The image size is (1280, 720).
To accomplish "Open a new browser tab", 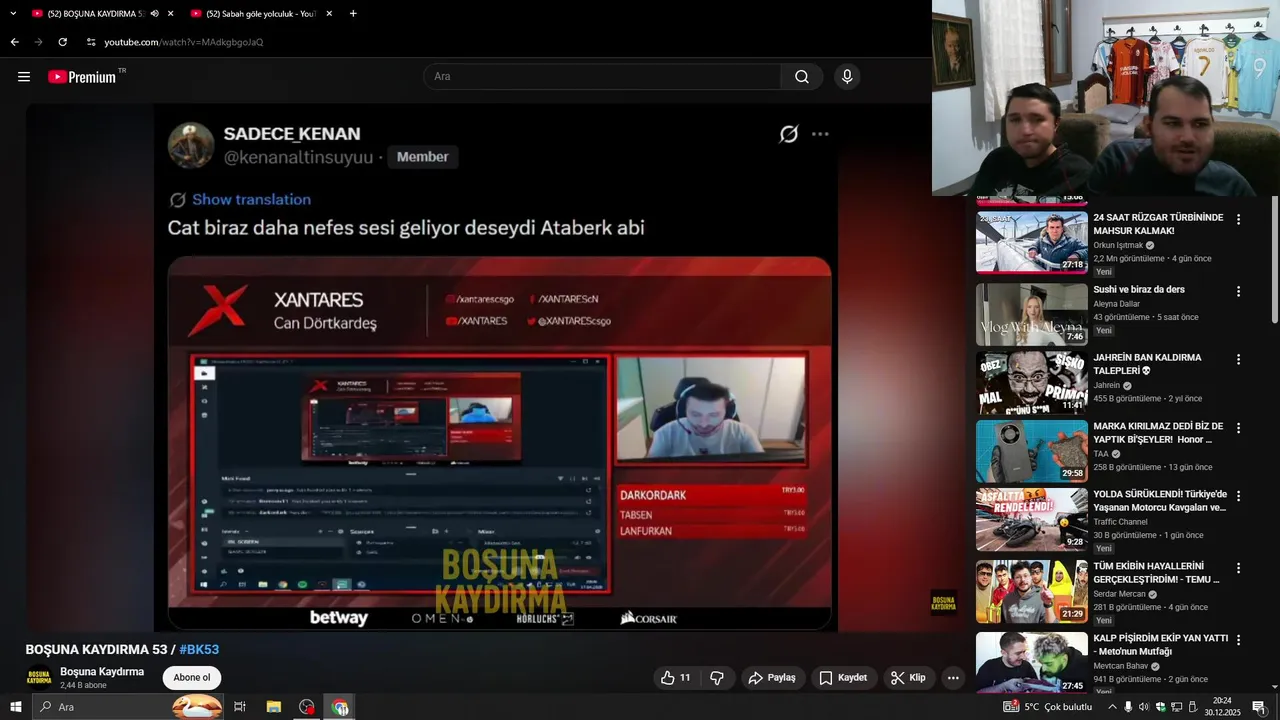I will pyautogui.click(x=353, y=14).
